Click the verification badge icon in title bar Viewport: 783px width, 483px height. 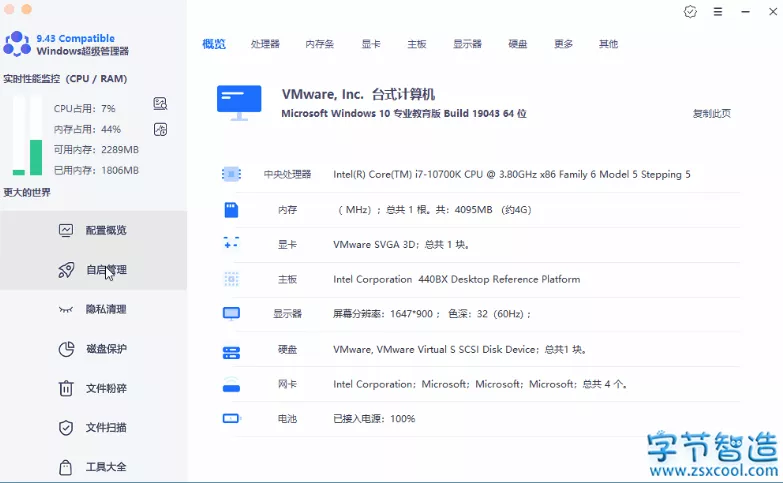coord(690,11)
